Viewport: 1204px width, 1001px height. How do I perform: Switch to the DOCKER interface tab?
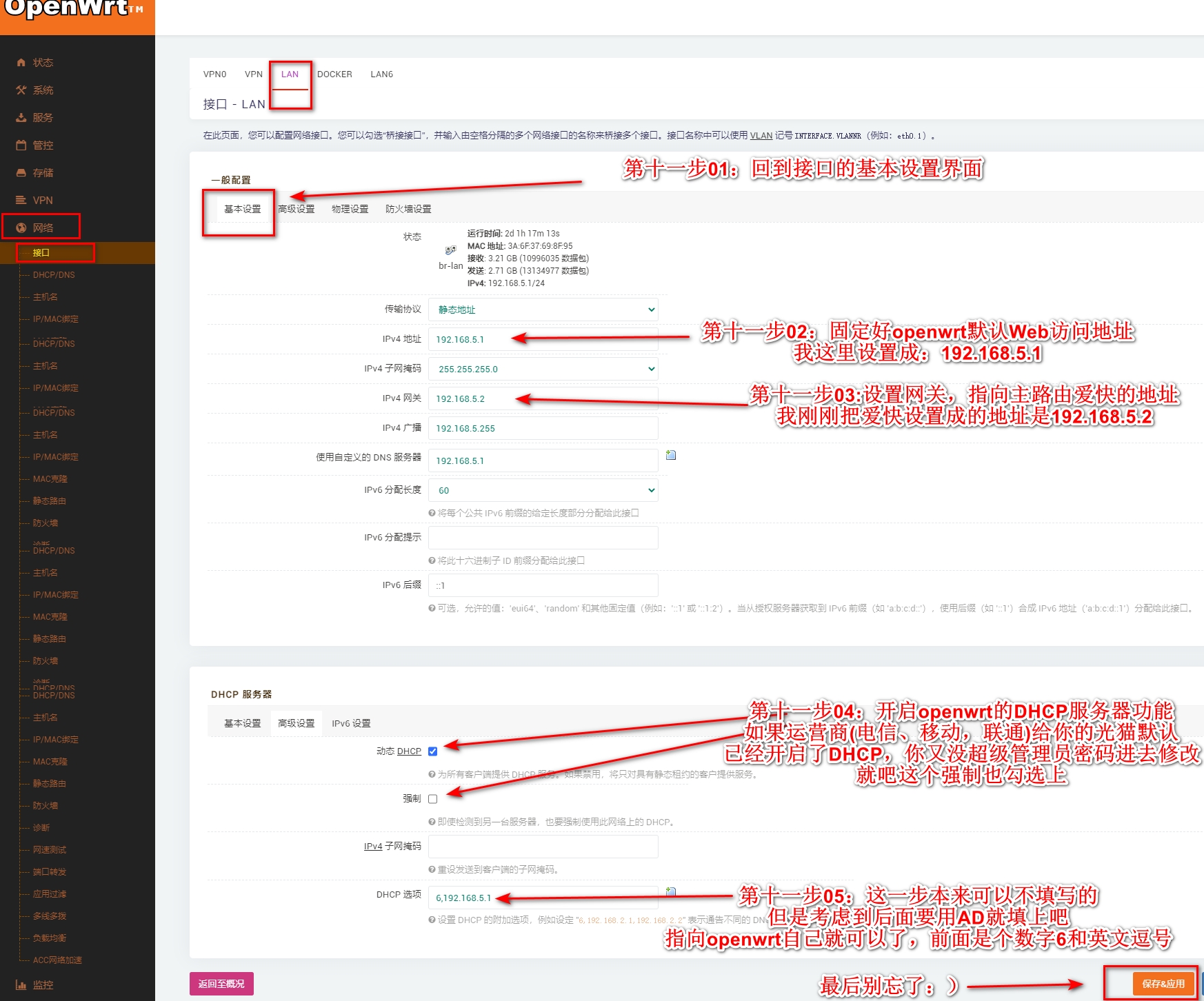pos(334,74)
